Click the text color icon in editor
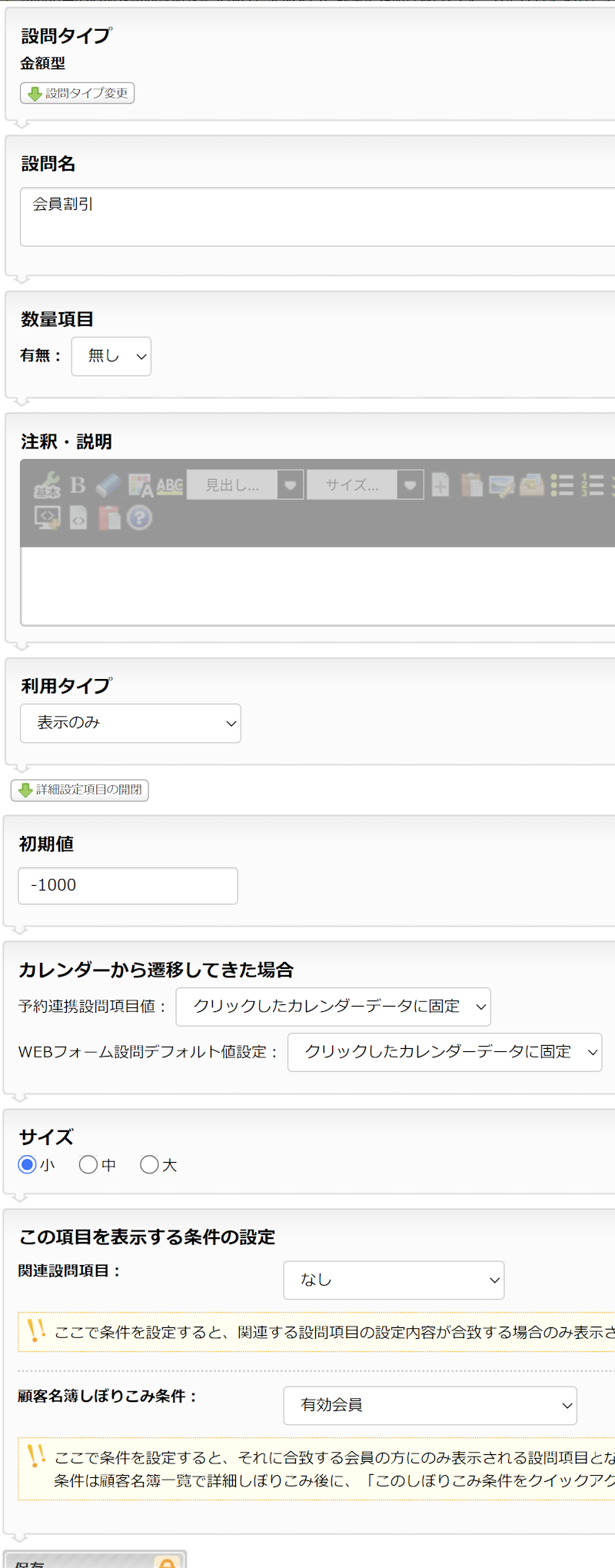This screenshot has height=1568, width=615. (x=140, y=485)
